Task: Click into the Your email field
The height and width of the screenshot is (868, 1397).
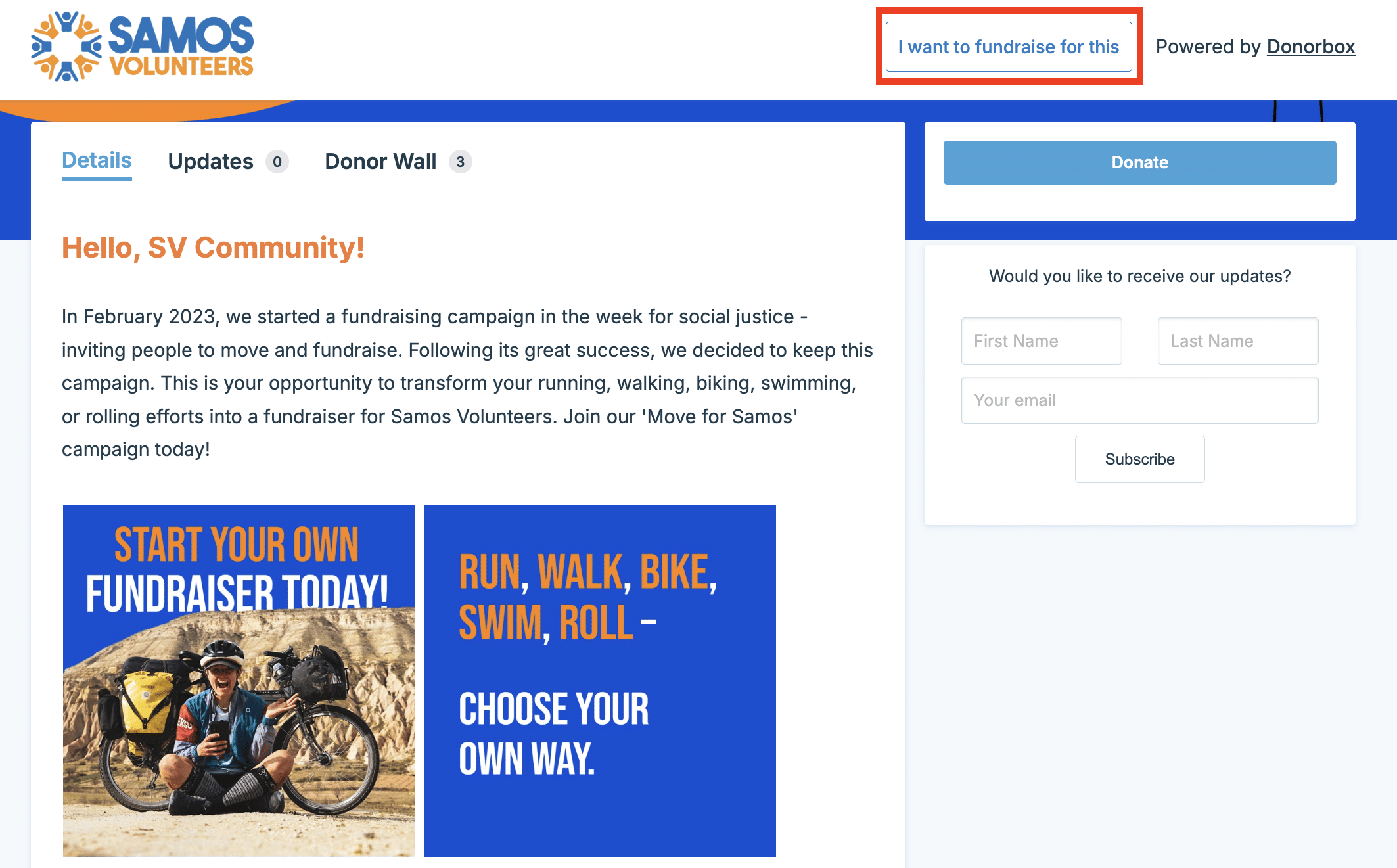Action: pyautogui.click(x=1139, y=400)
